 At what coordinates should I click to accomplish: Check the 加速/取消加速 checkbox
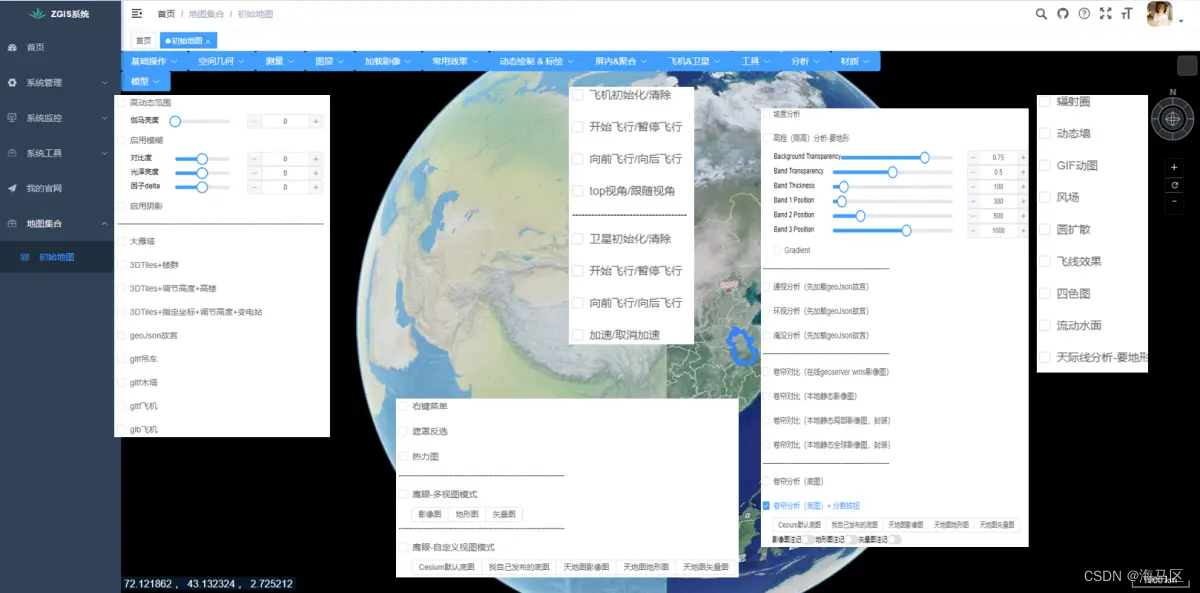(578, 335)
